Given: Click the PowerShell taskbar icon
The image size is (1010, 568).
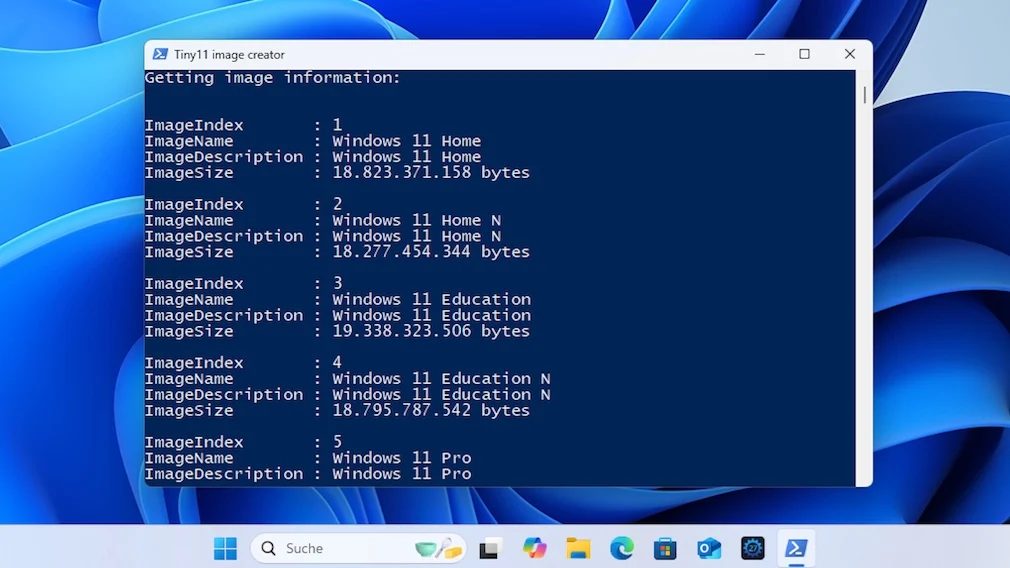Looking at the screenshot, I should [796, 549].
